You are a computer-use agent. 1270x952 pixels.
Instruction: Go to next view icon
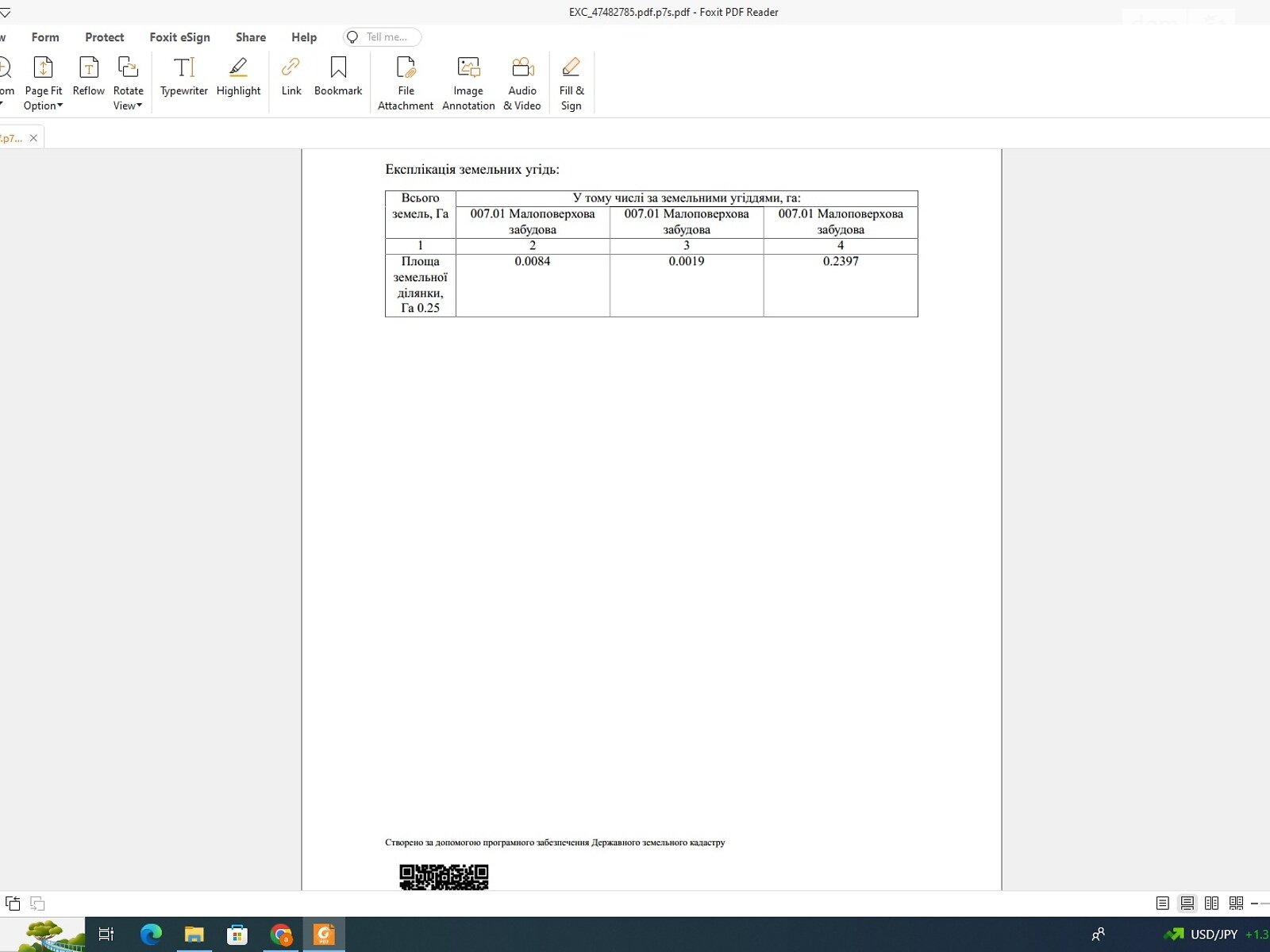coord(37,903)
